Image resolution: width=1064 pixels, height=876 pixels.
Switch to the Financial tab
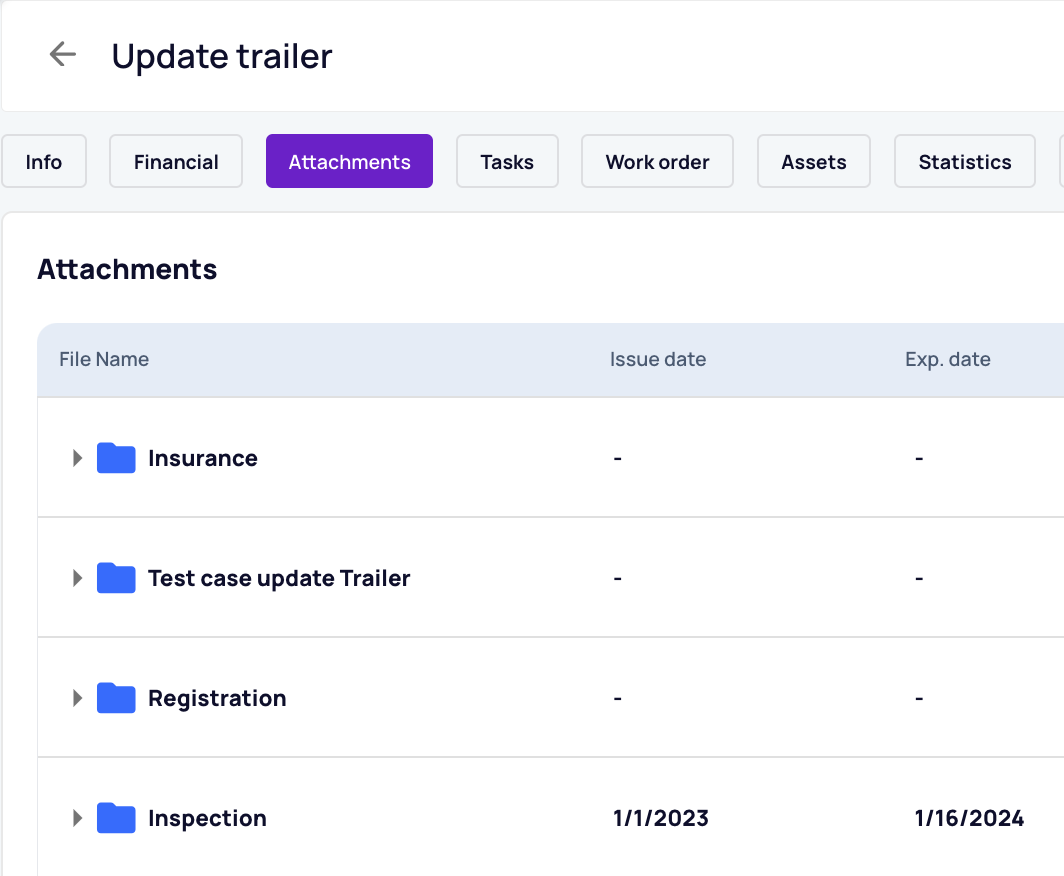point(176,161)
